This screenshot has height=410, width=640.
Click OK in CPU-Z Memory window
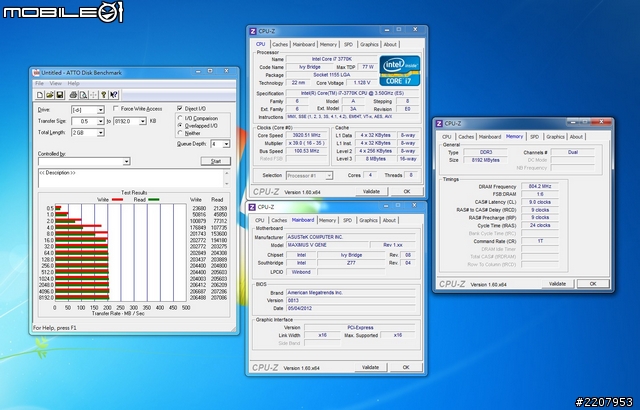(593, 284)
